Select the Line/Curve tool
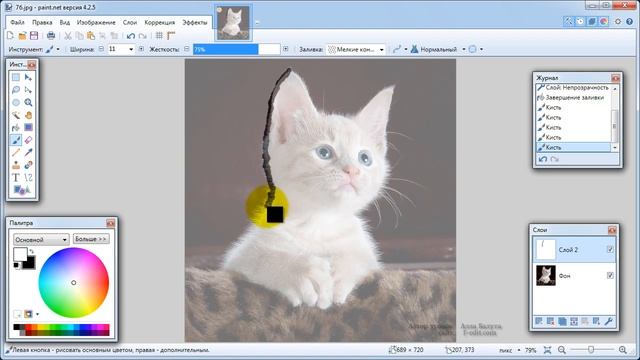Viewport: 640px width, 360px height. pos(28,178)
